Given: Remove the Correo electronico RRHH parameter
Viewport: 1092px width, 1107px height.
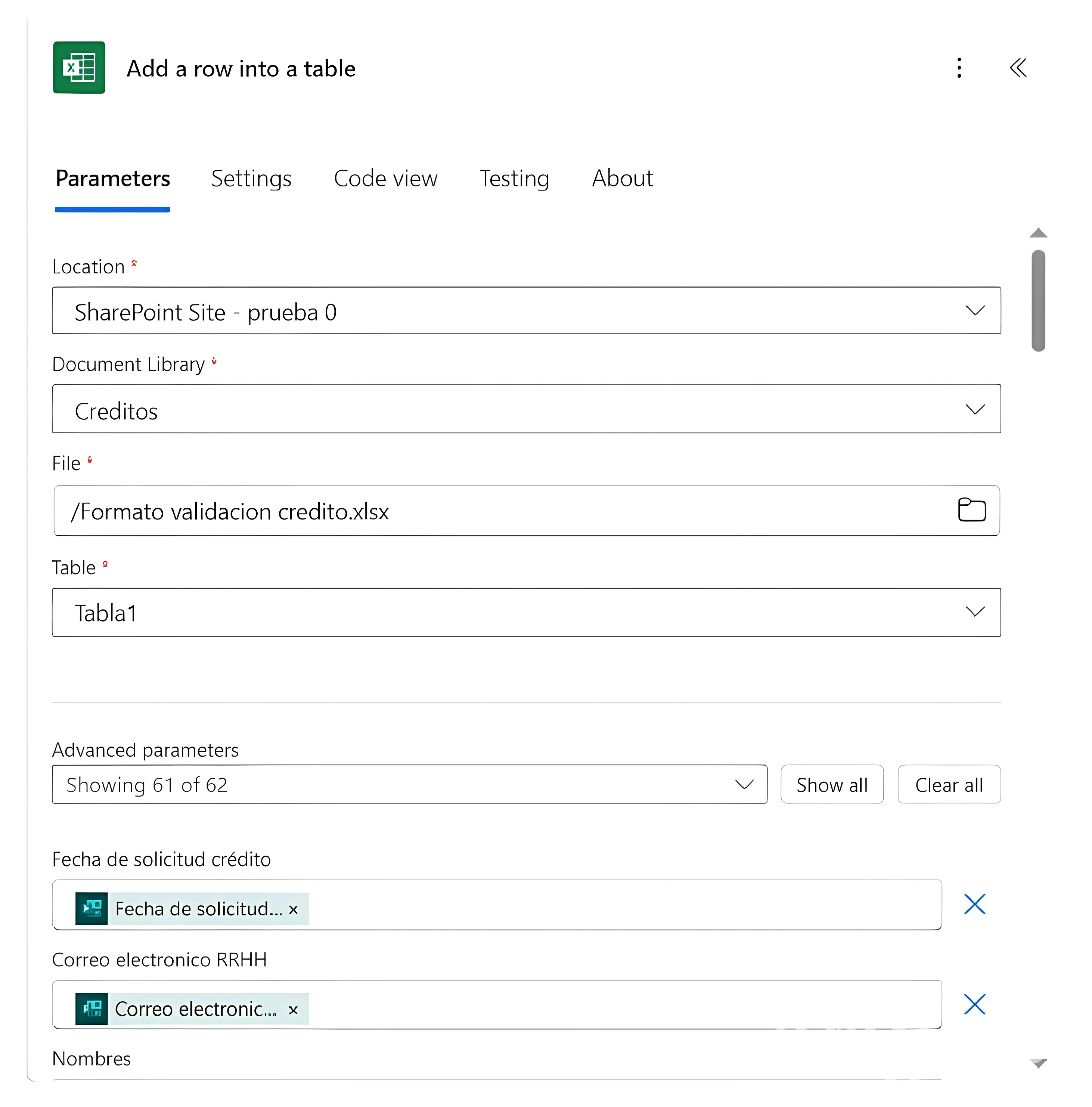Looking at the screenshot, I should click(974, 1004).
